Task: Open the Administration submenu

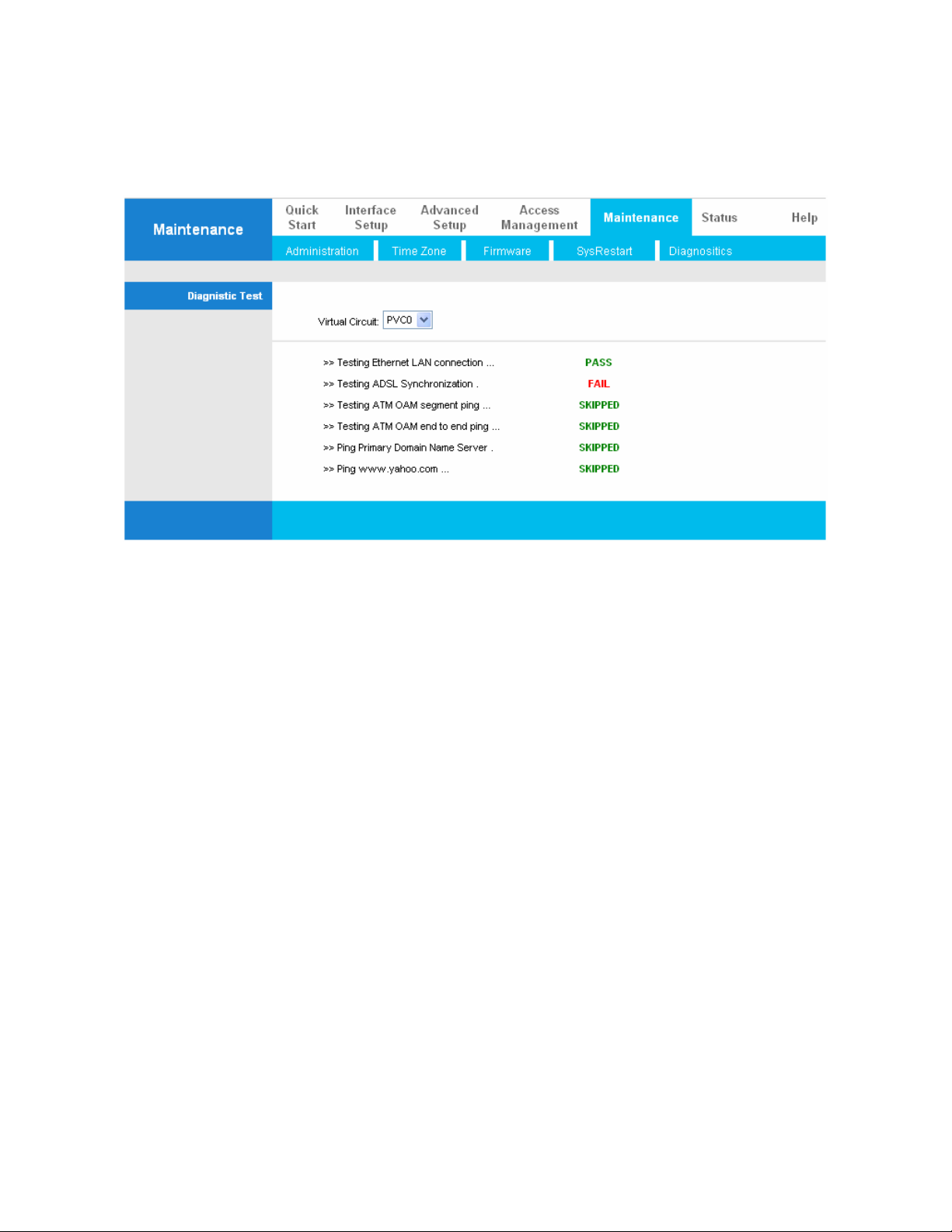Action: pos(322,251)
